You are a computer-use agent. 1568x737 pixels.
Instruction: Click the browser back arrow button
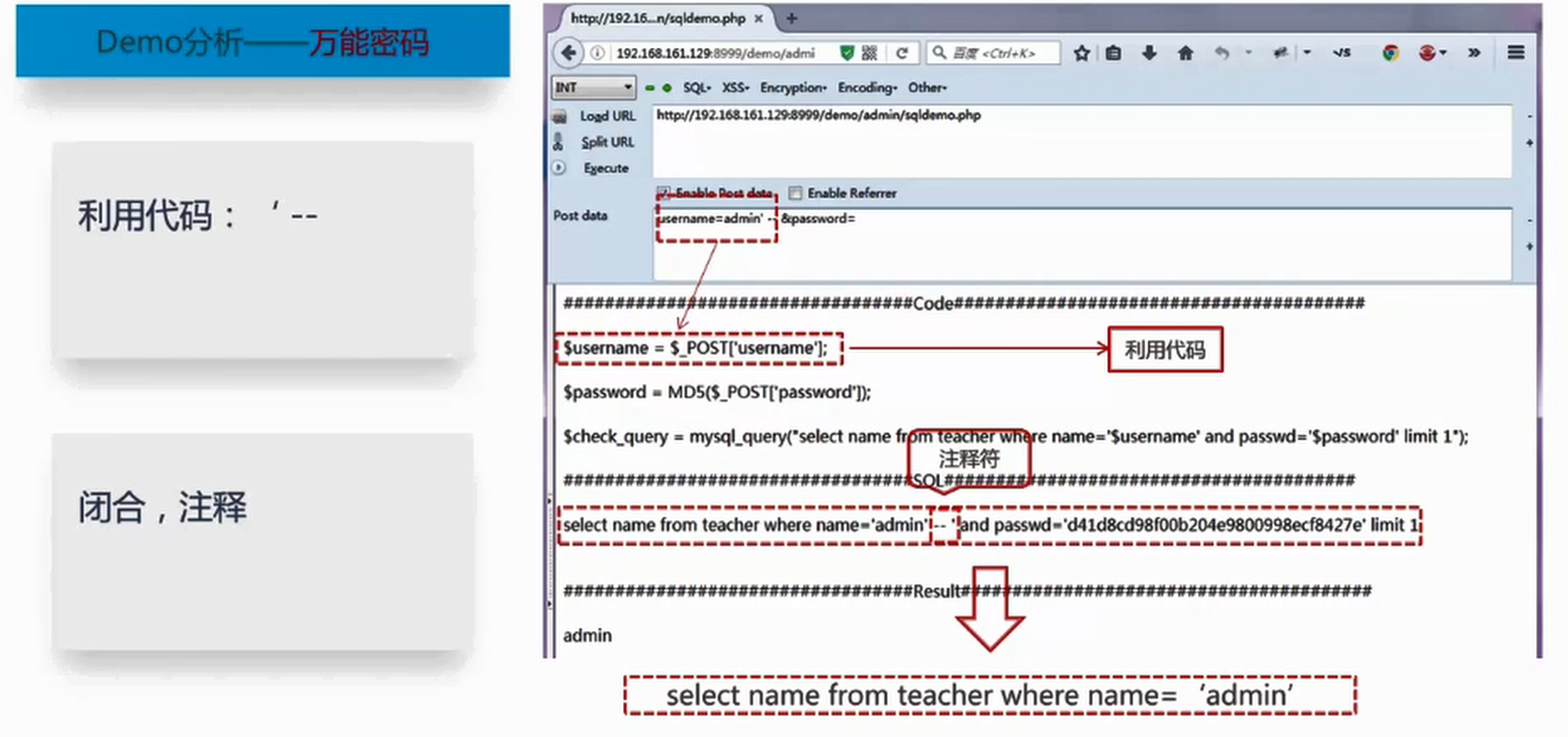tap(569, 53)
